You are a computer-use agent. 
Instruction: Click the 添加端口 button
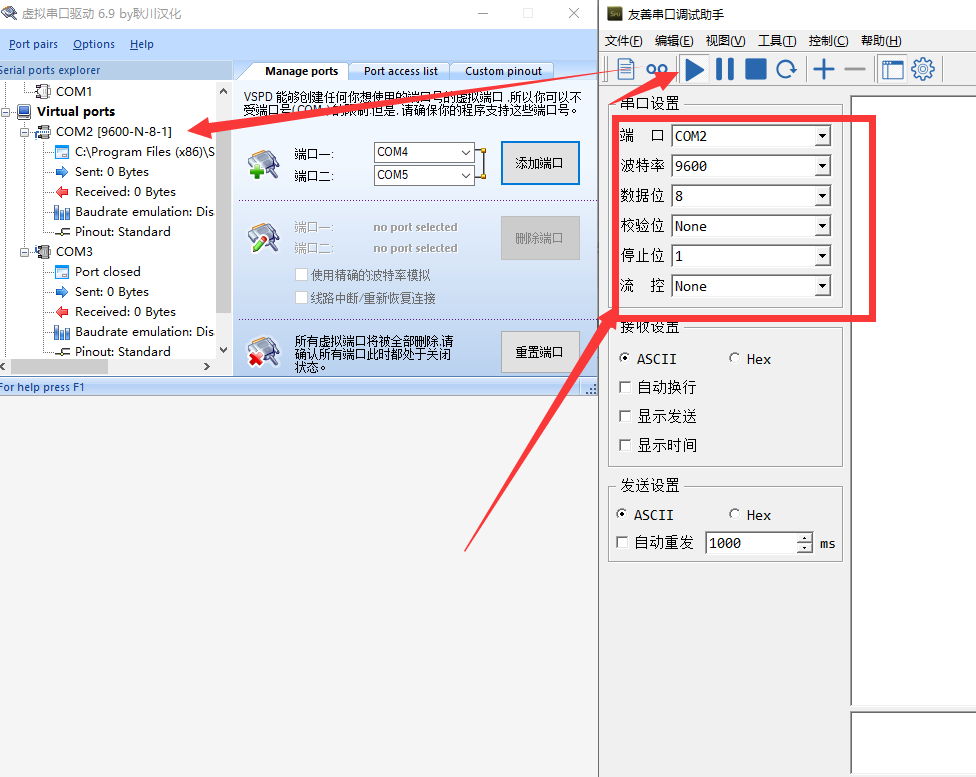coord(539,163)
